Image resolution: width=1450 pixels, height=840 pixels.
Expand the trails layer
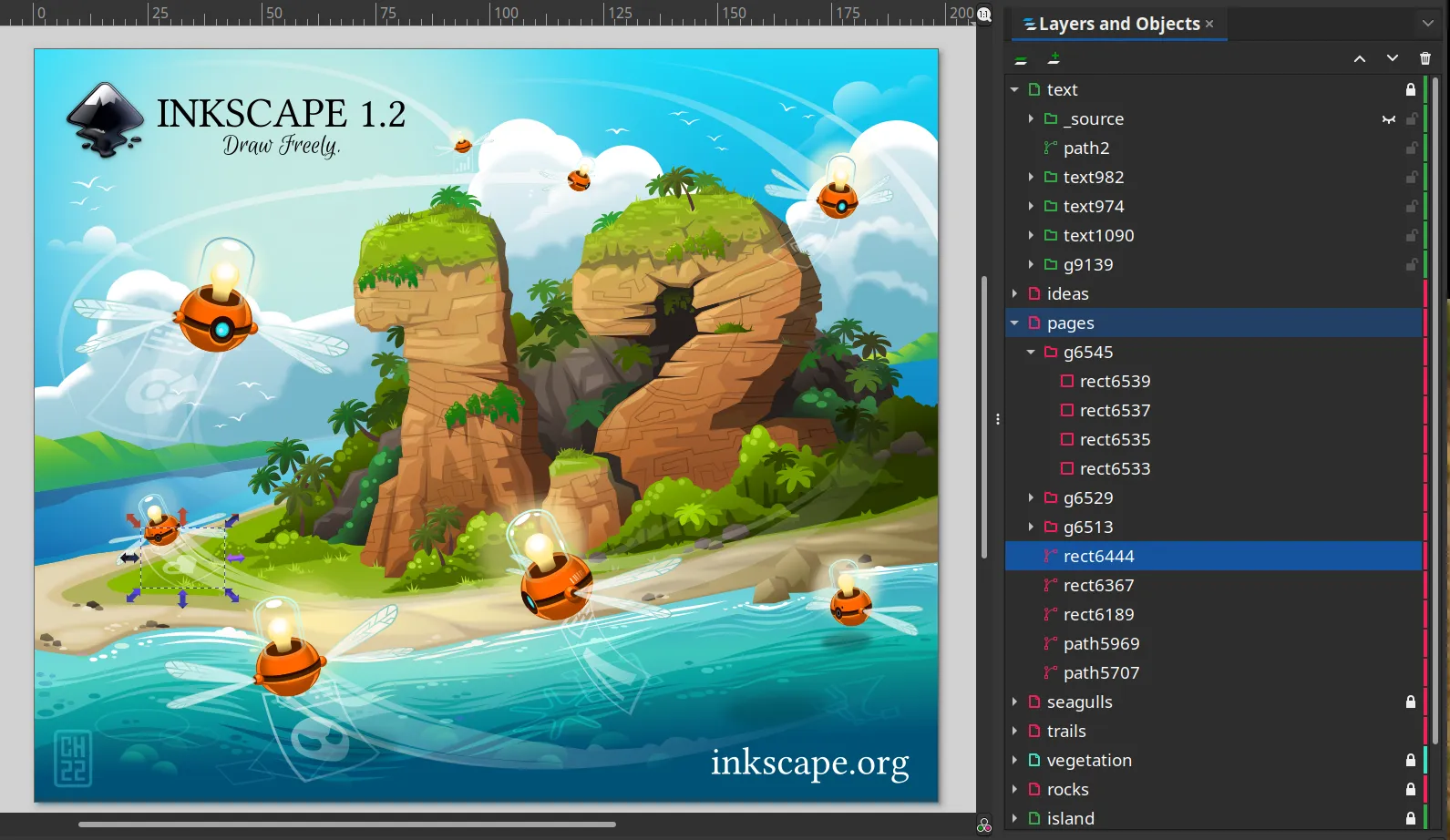pyautogui.click(x=1014, y=731)
